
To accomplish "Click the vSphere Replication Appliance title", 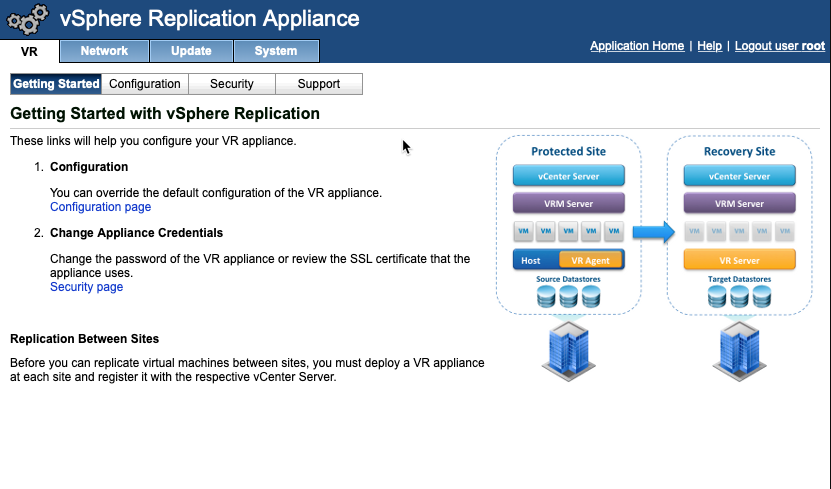I will (209, 19).
